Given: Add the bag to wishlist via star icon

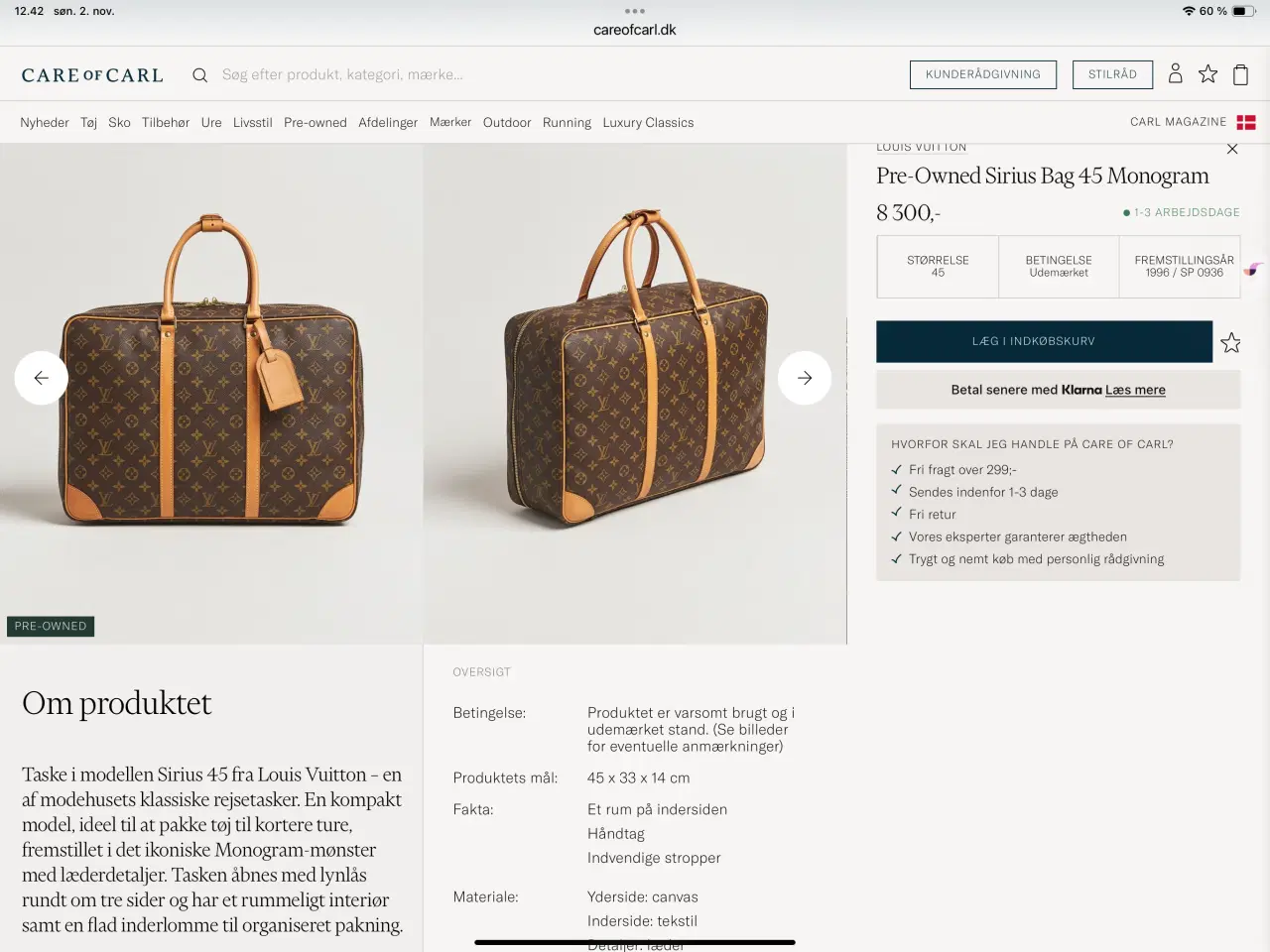Looking at the screenshot, I should 1230,342.
